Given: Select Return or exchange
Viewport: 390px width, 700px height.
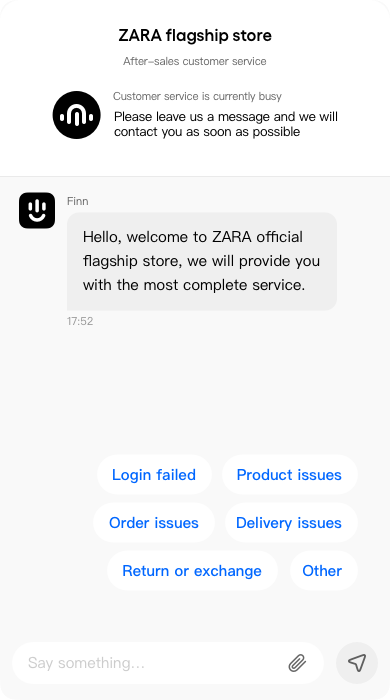Looking at the screenshot, I should (x=192, y=571).
